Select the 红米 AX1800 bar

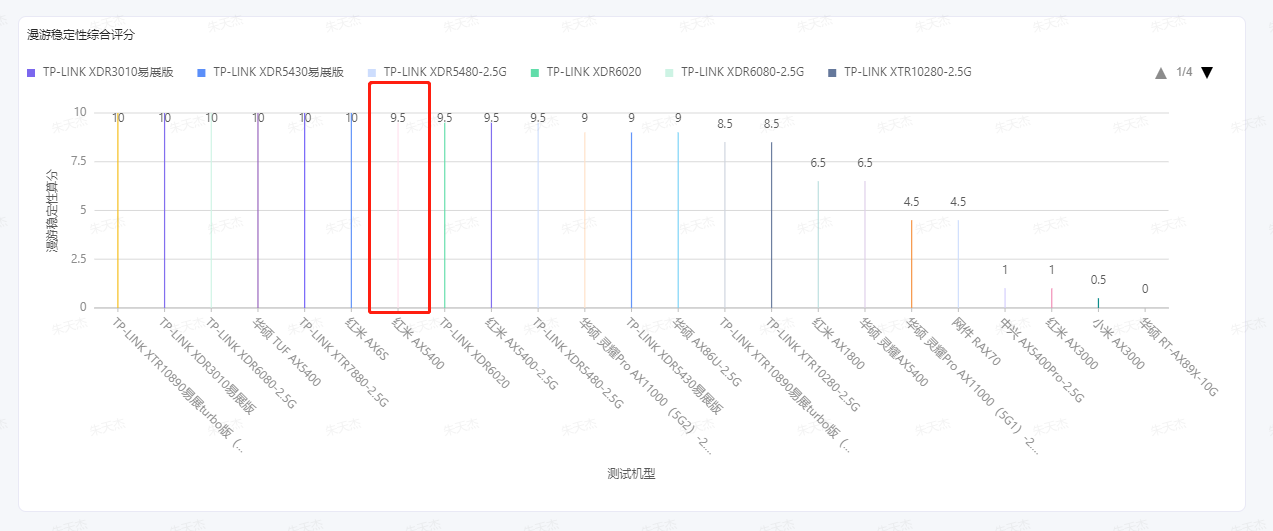(x=818, y=244)
